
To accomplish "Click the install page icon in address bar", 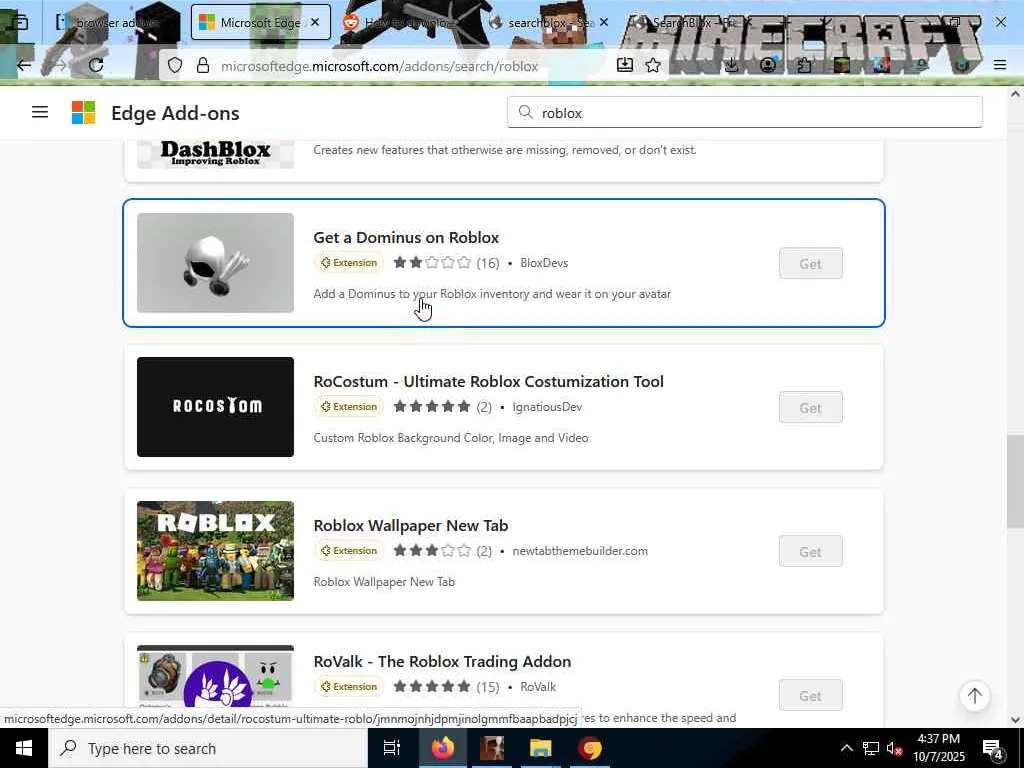I will pos(624,65).
